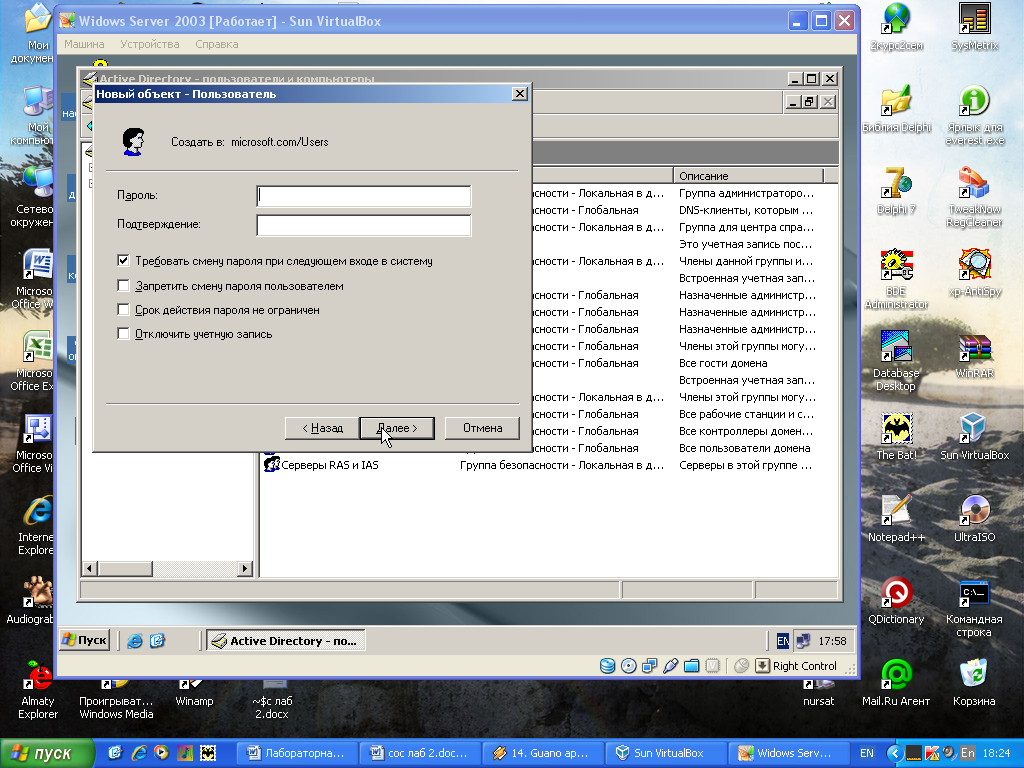Open the TweakNow RegCleaner desktop icon

coord(974,197)
